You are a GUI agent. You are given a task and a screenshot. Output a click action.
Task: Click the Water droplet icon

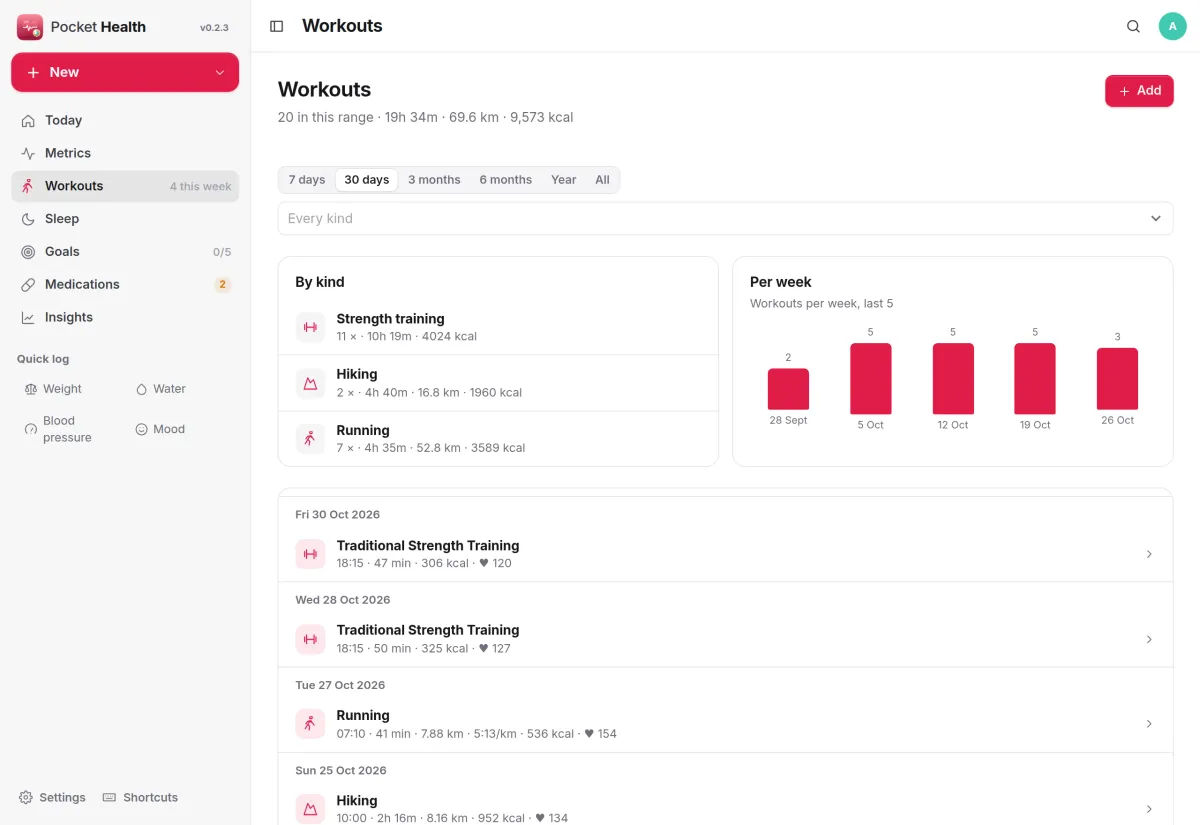[141, 389]
